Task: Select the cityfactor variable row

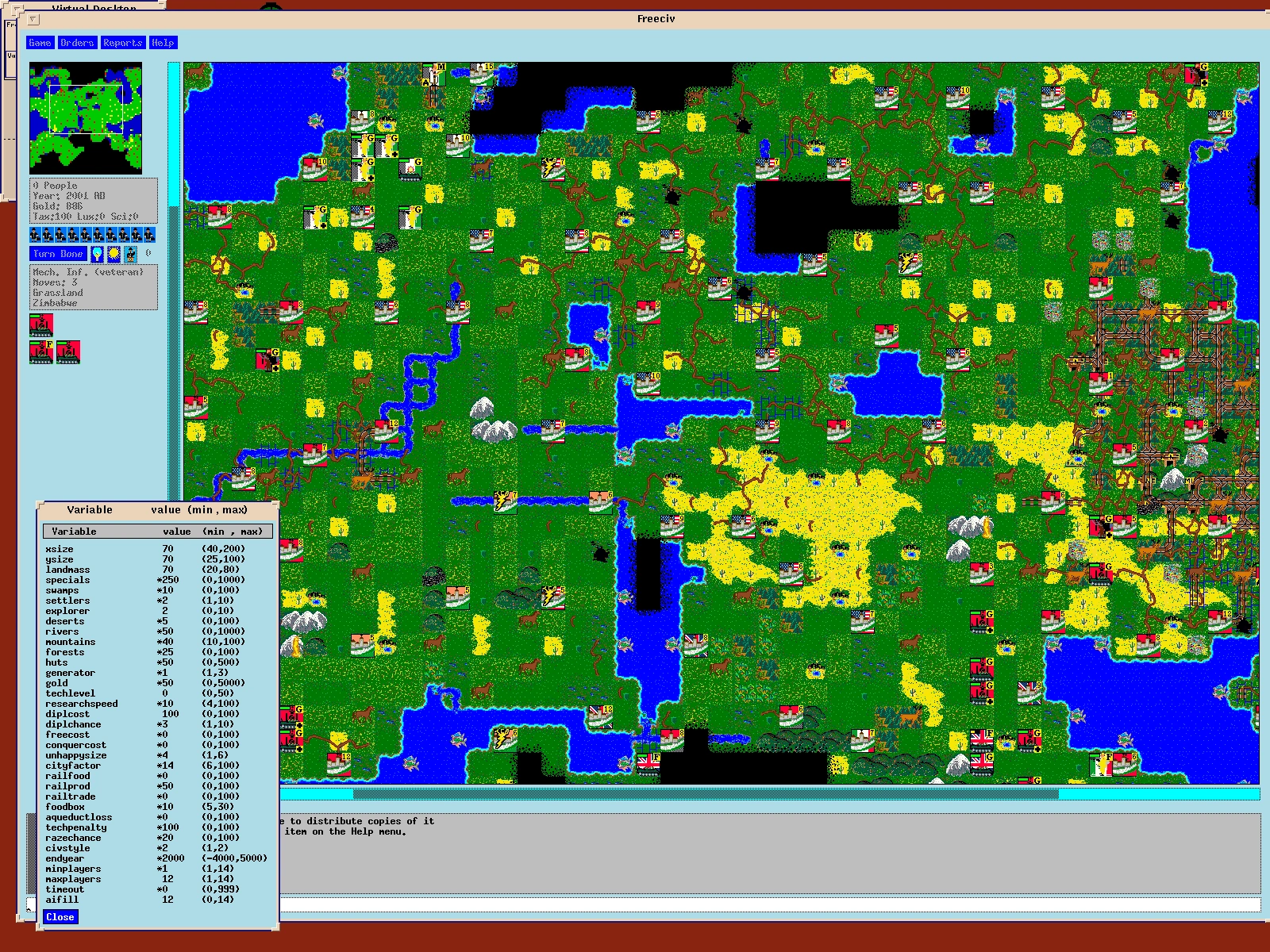Action: pos(157,766)
